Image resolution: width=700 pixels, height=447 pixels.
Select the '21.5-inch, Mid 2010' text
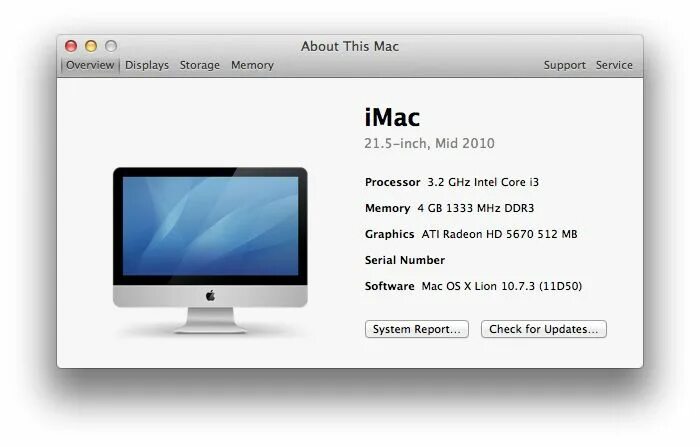click(x=429, y=143)
